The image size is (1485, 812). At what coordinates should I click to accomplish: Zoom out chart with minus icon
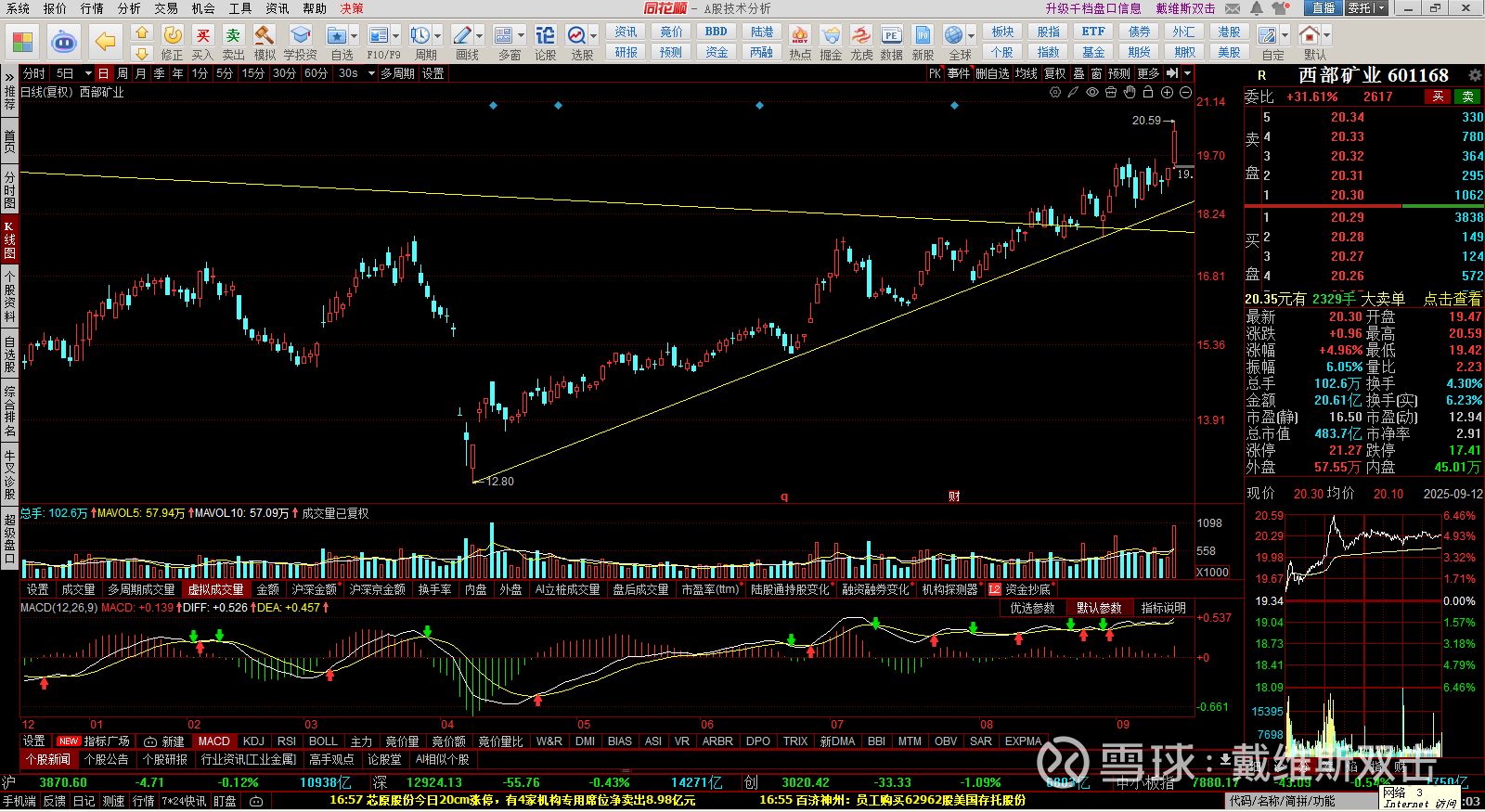coord(1185,93)
